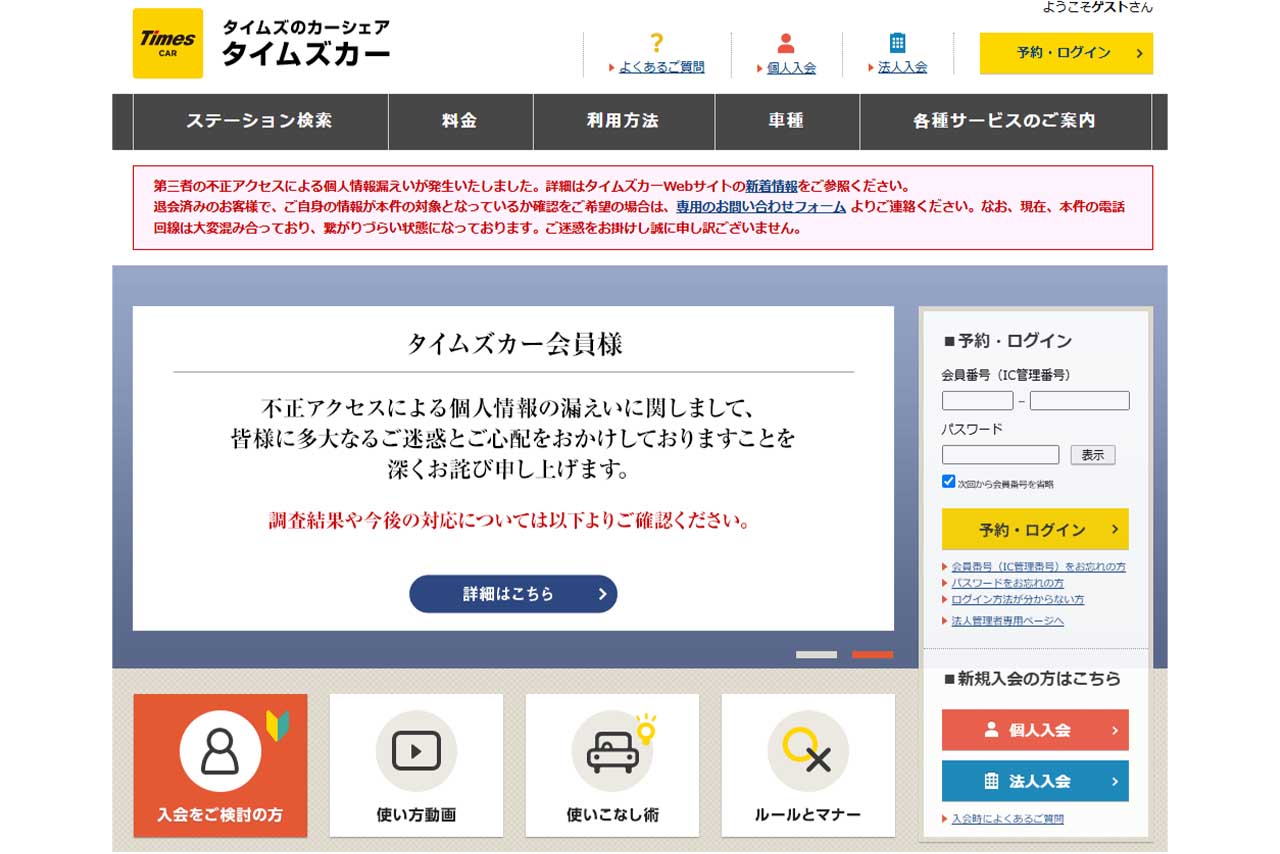Open 法人管理者専用ページへ link
The width and height of the screenshot is (1280, 854).
[x=1007, y=621]
